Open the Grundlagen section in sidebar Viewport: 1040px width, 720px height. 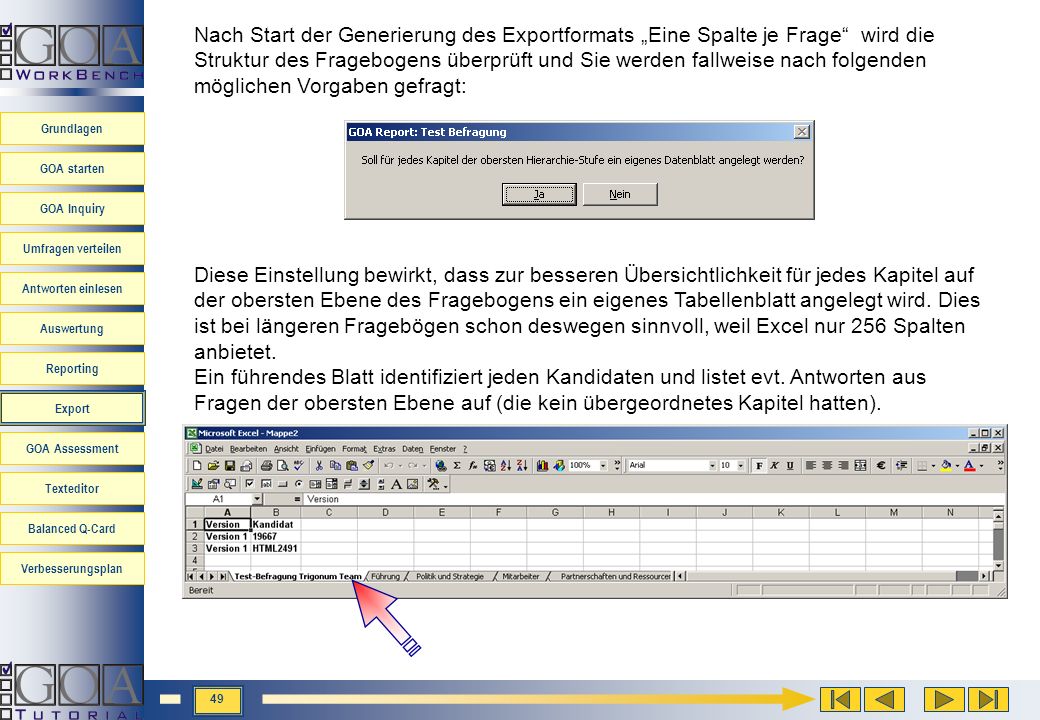coord(72,129)
